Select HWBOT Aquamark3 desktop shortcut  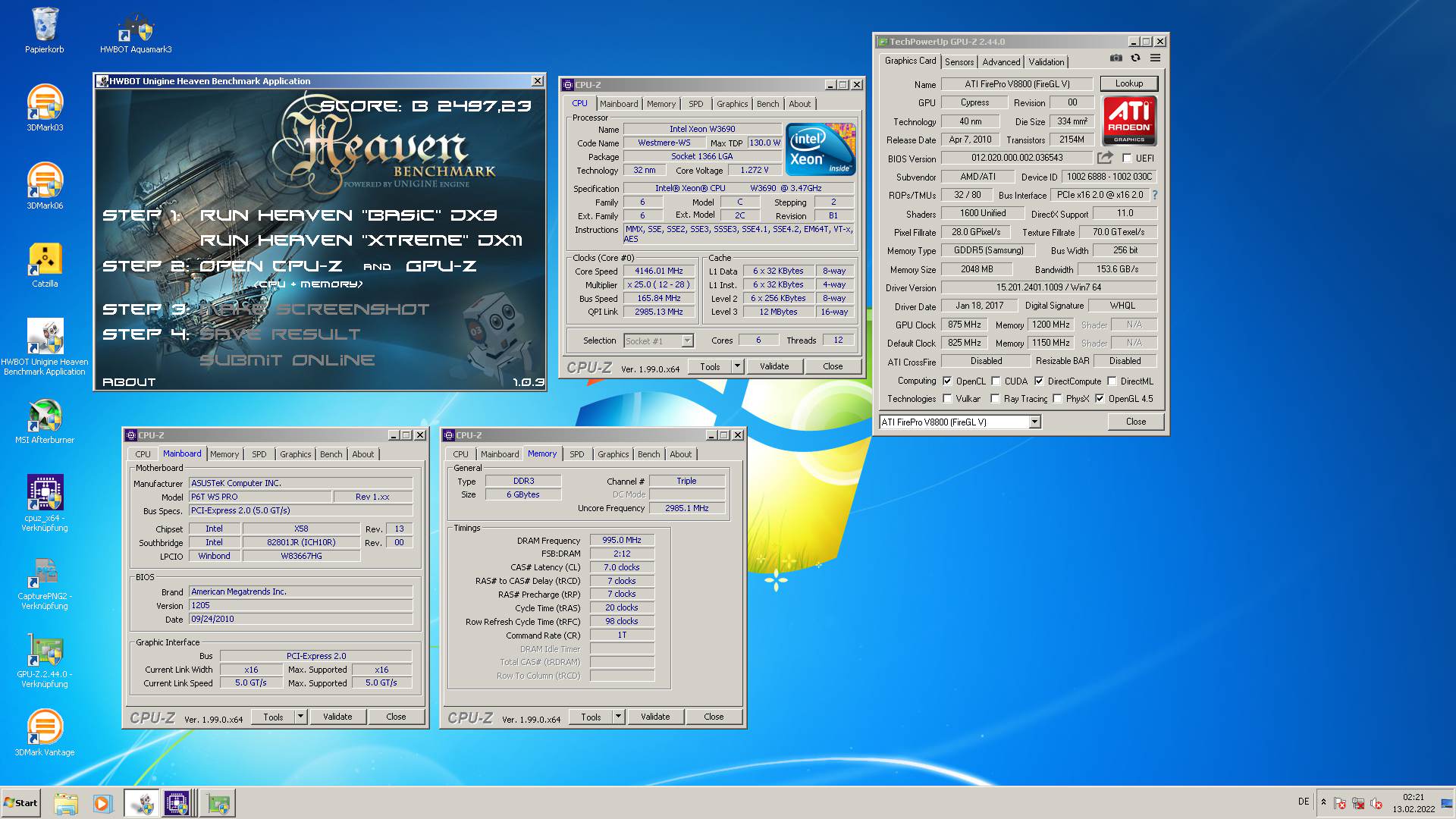coord(136,34)
